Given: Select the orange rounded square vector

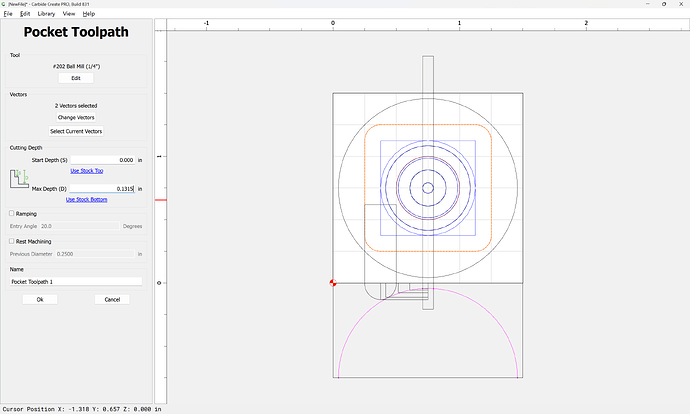Looking at the screenshot, I should pyautogui.click(x=366, y=190).
